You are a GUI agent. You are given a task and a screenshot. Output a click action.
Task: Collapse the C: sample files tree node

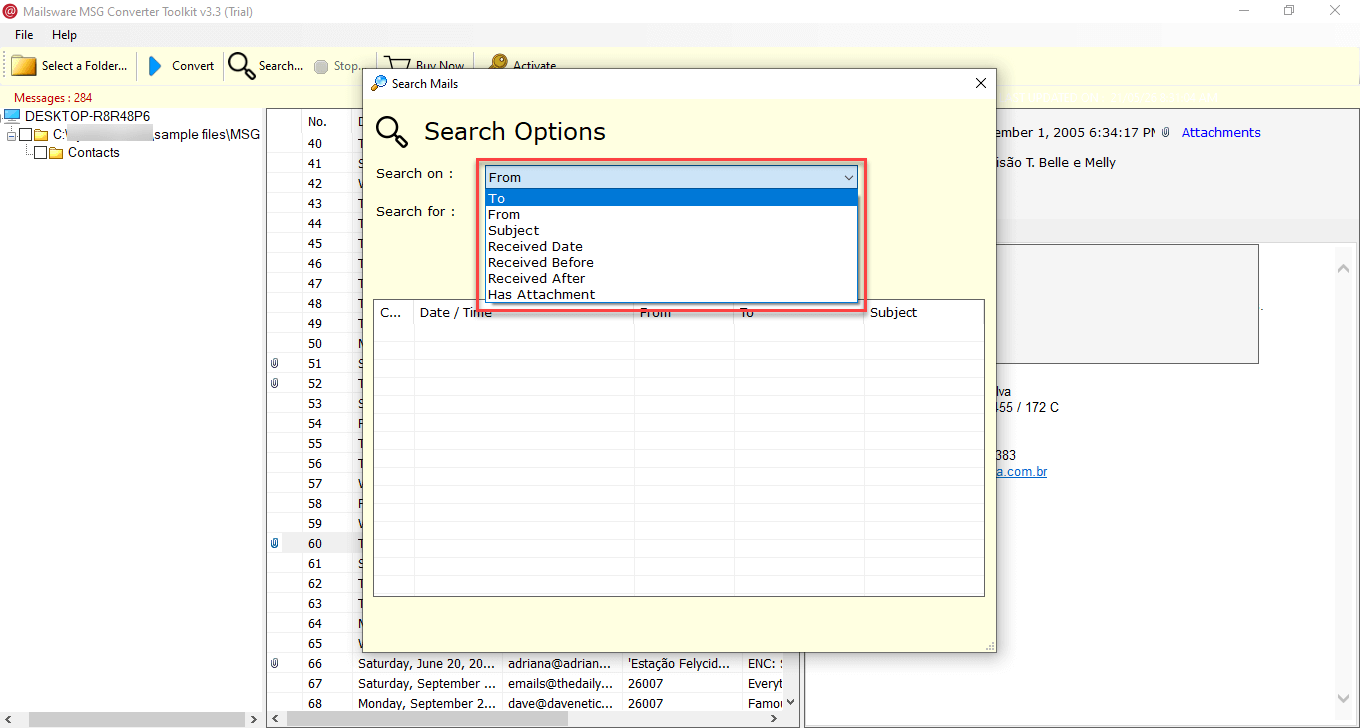11,135
